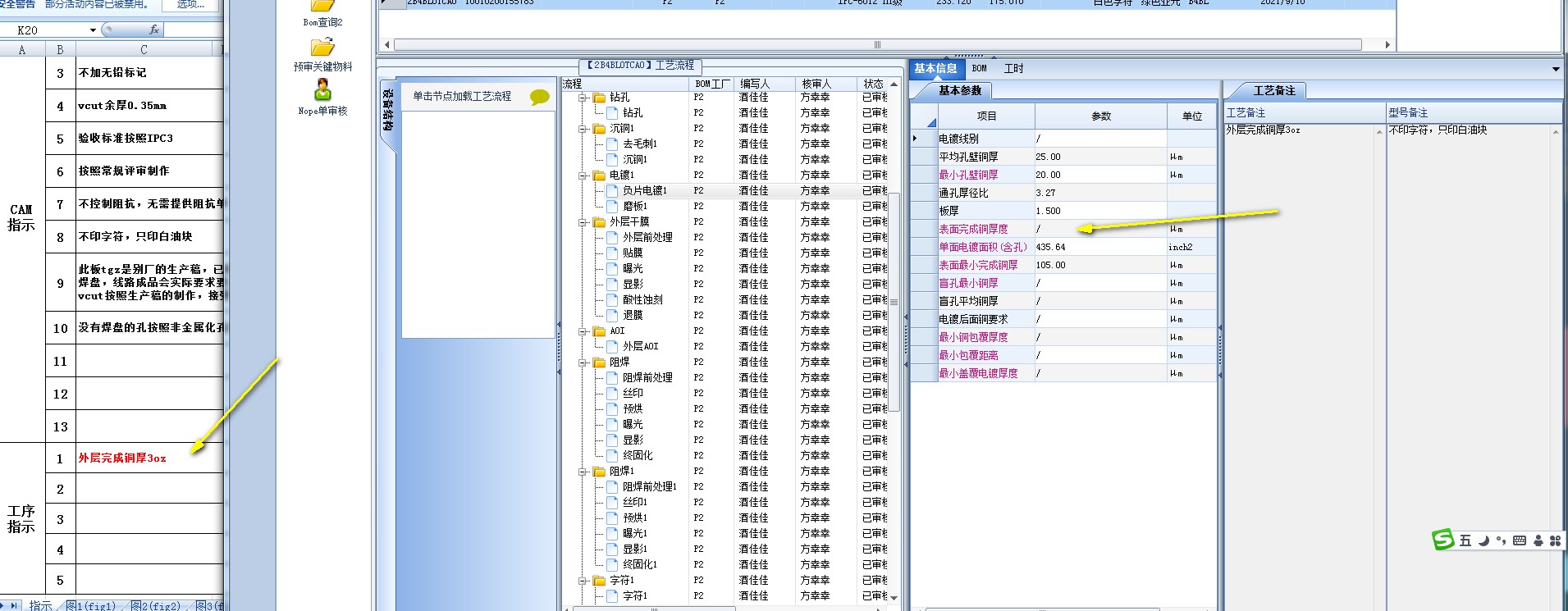Click the AOI folder icon
The image size is (1568, 611).
(600, 331)
